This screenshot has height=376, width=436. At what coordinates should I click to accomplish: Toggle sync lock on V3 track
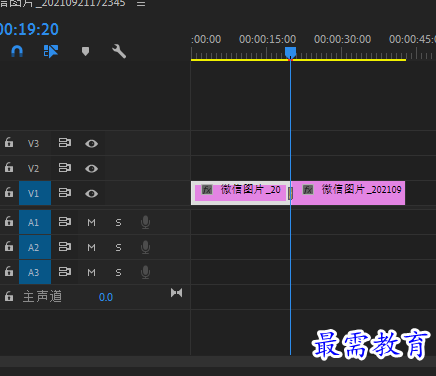(x=65, y=143)
